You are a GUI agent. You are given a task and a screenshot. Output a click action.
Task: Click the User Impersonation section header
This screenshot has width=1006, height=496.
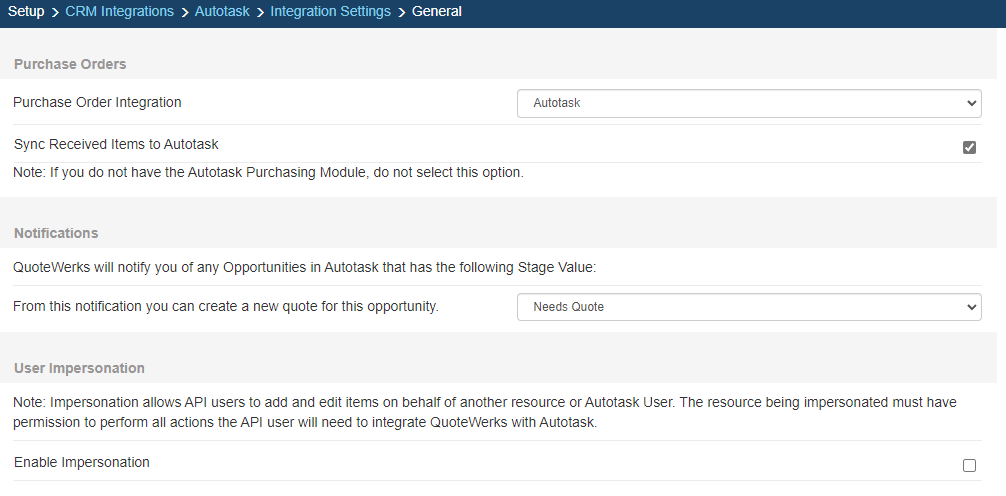pyautogui.click(x=79, y=368)
